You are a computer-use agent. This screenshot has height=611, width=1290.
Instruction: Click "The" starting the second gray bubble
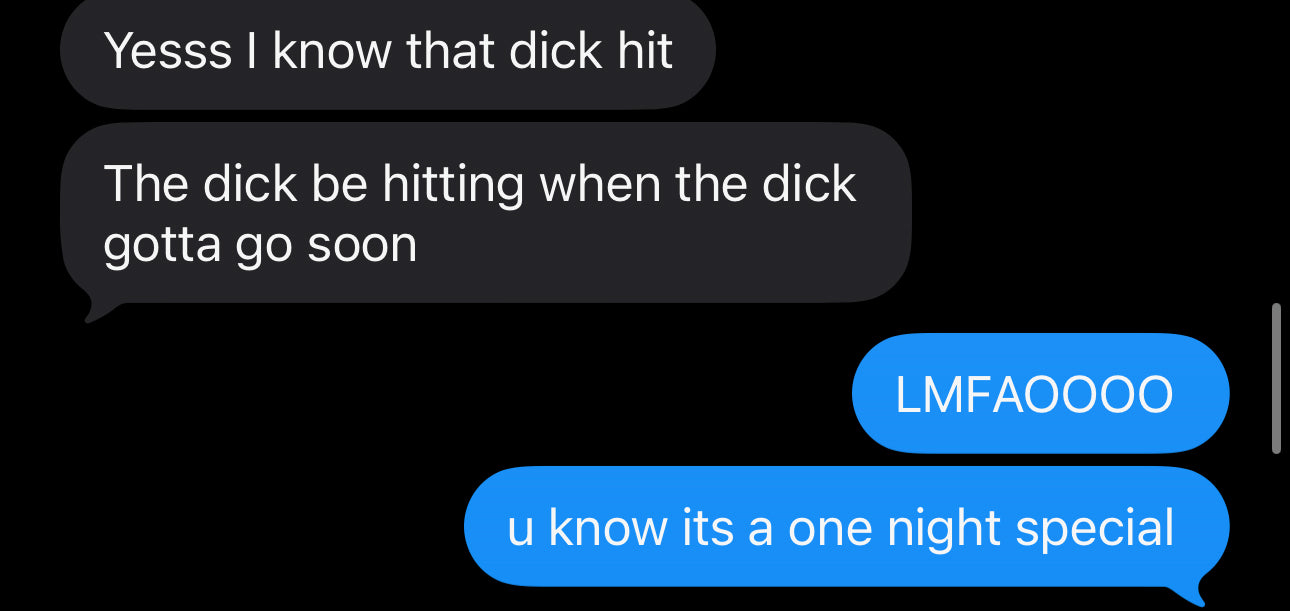click(145, 184)
